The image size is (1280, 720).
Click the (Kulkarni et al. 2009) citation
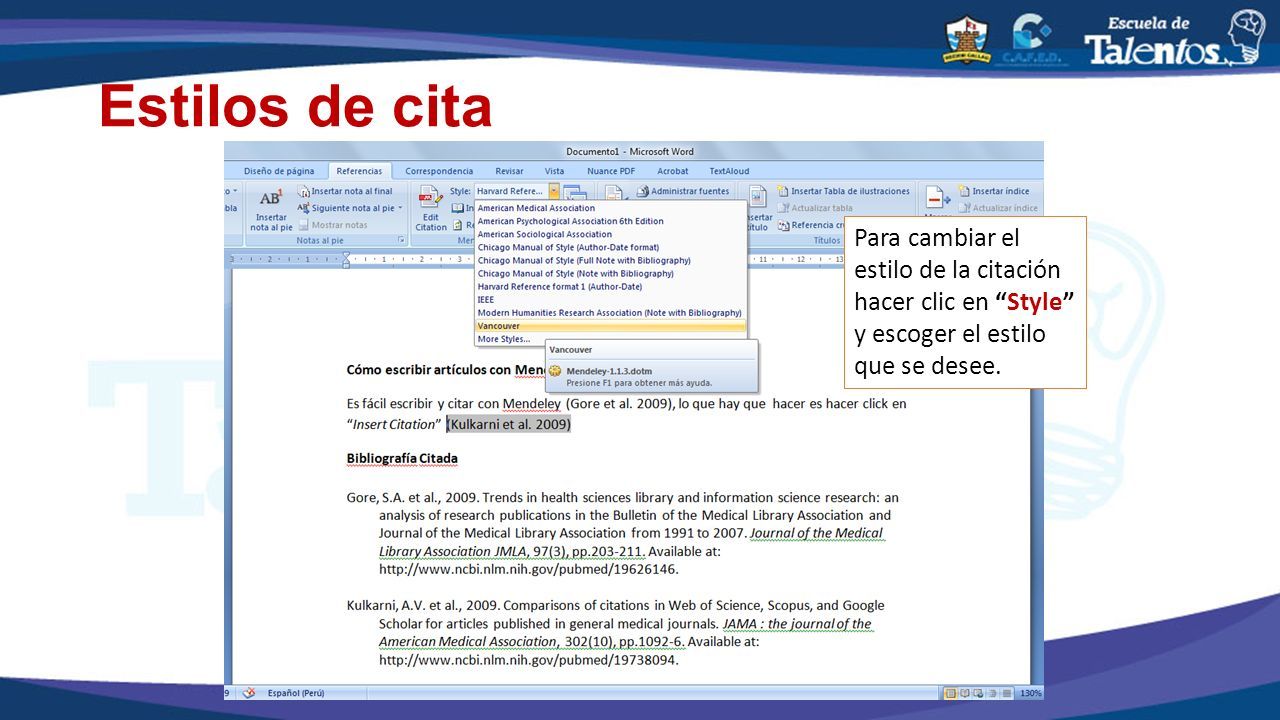(x=509, y=424)
